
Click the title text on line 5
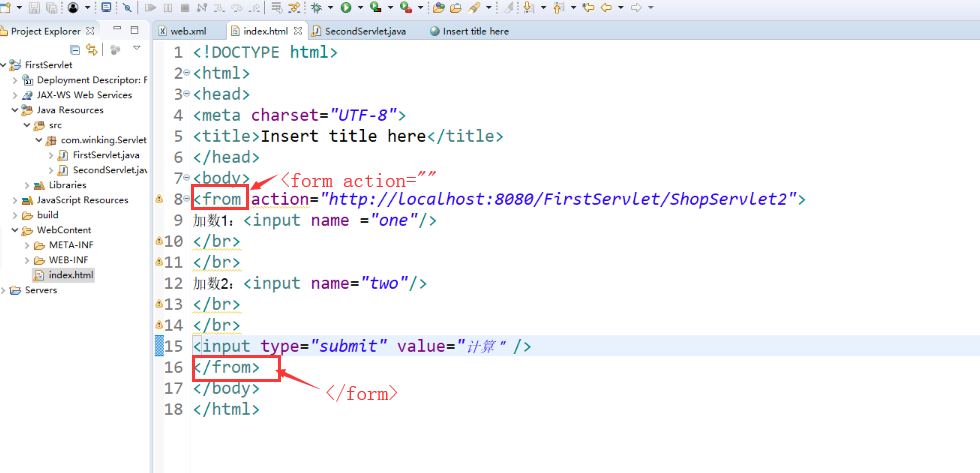[x=343, y=136]
